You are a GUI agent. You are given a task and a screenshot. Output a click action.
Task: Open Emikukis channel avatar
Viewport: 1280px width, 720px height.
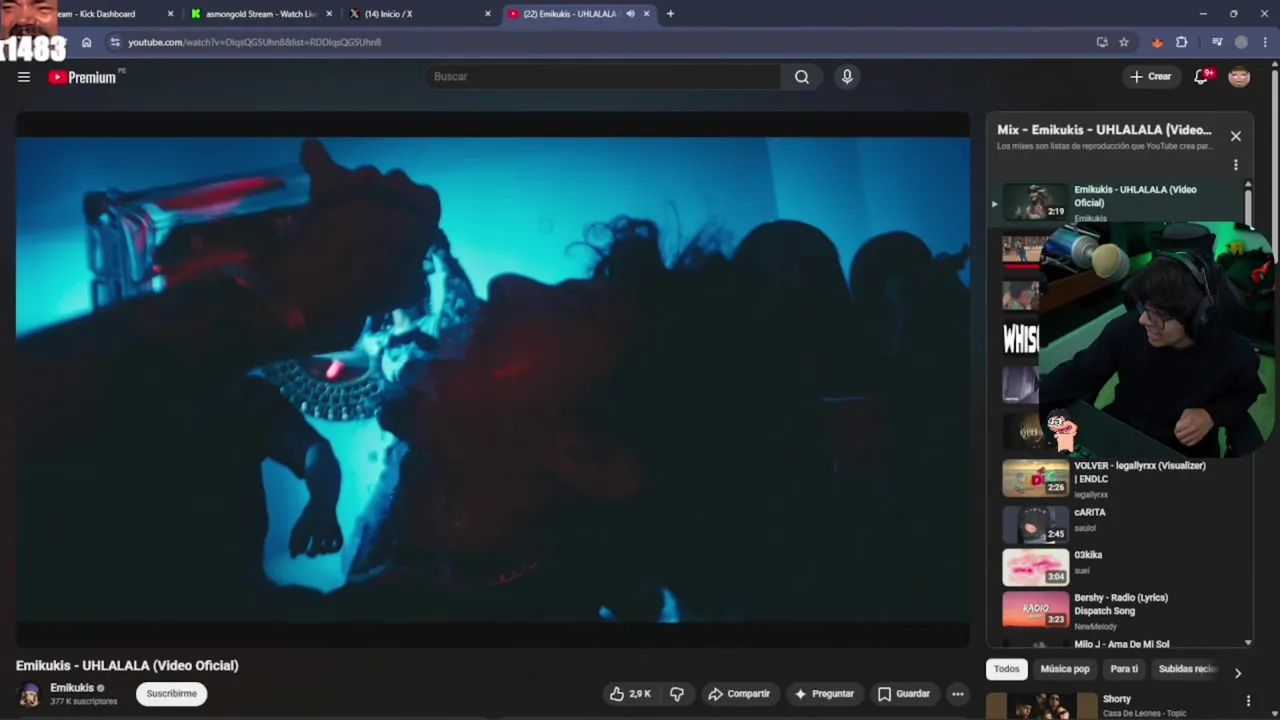[30, 694]
